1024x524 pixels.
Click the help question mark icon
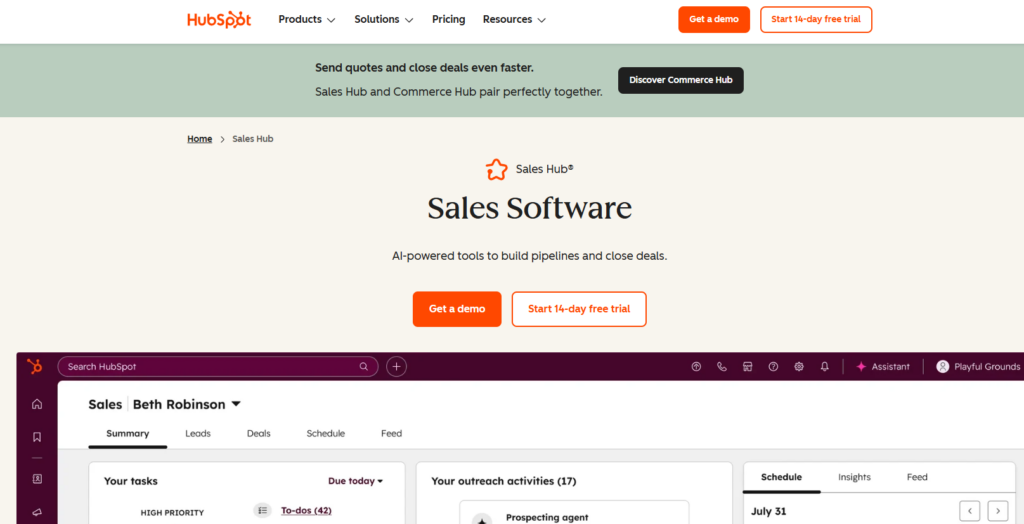[773, 367]
